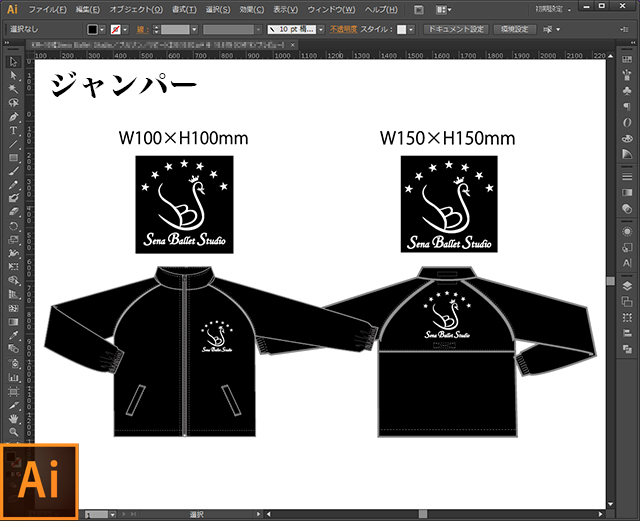
Task: Select the Perspective Grid tool
Action: (x=13, y=294)
